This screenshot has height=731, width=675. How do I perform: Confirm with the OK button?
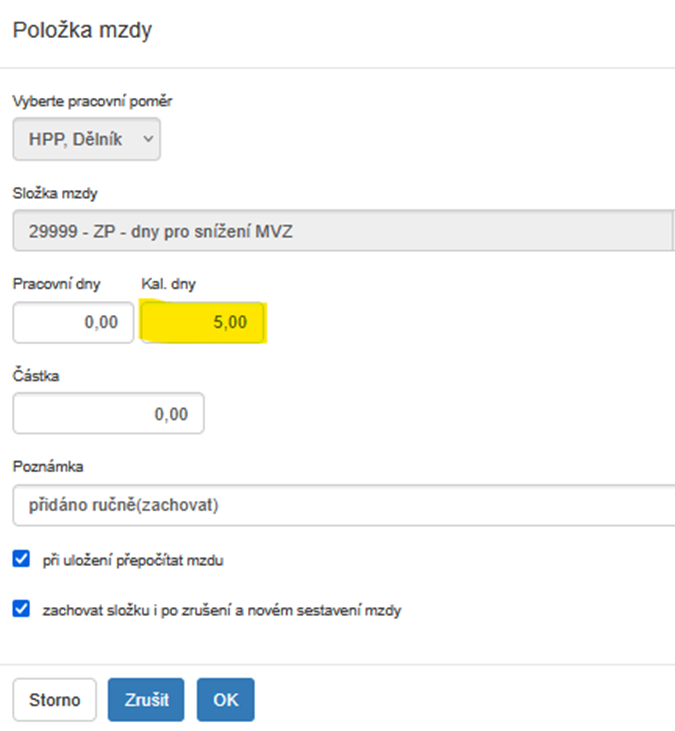coord(226,700)
